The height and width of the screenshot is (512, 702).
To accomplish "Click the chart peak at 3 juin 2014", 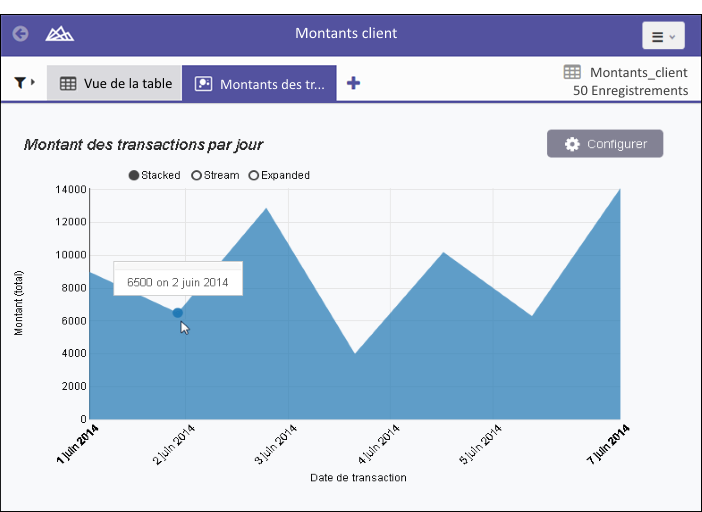I will tap(266, 208).
